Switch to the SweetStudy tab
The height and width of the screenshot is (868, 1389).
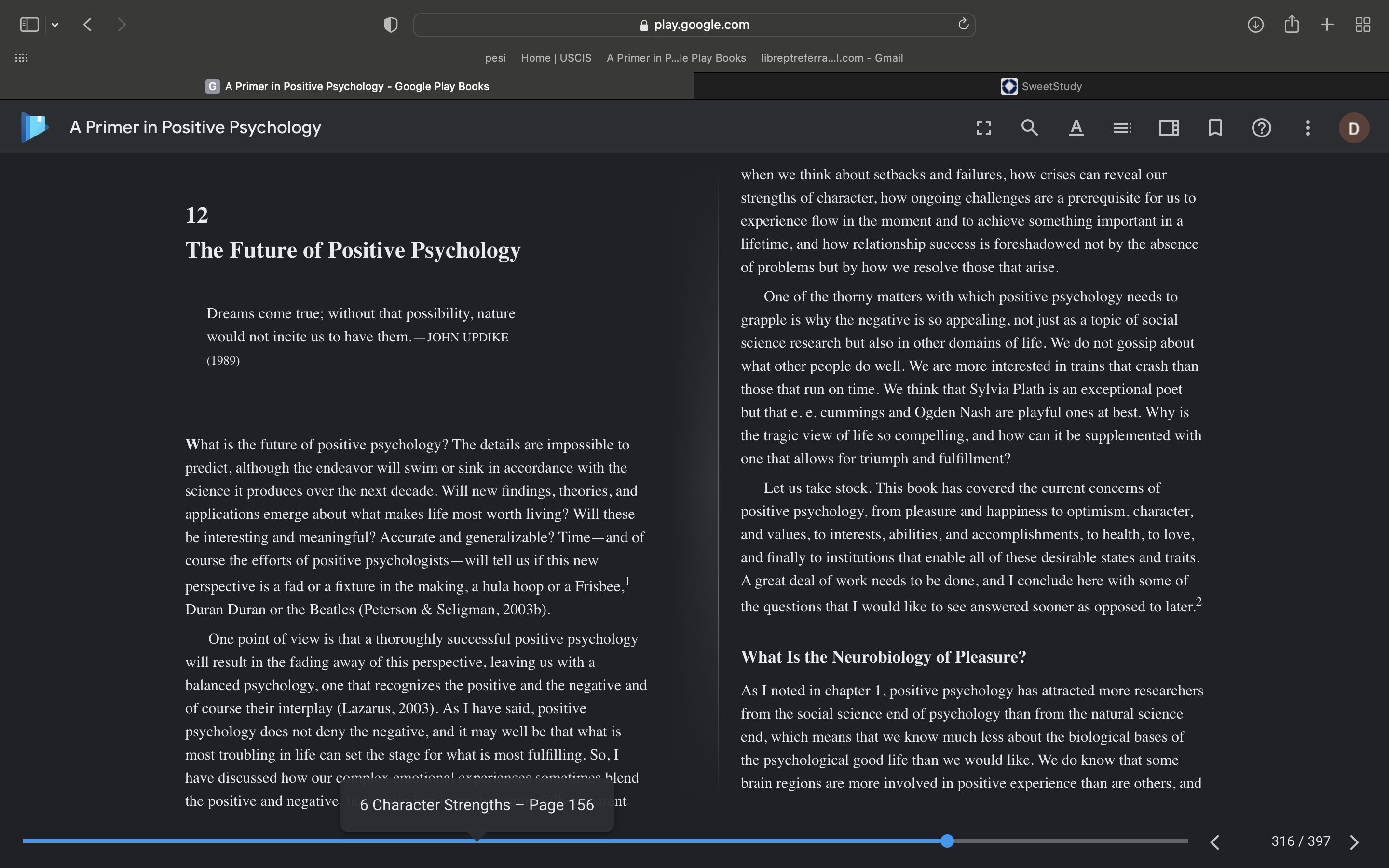pos(1041,86)
